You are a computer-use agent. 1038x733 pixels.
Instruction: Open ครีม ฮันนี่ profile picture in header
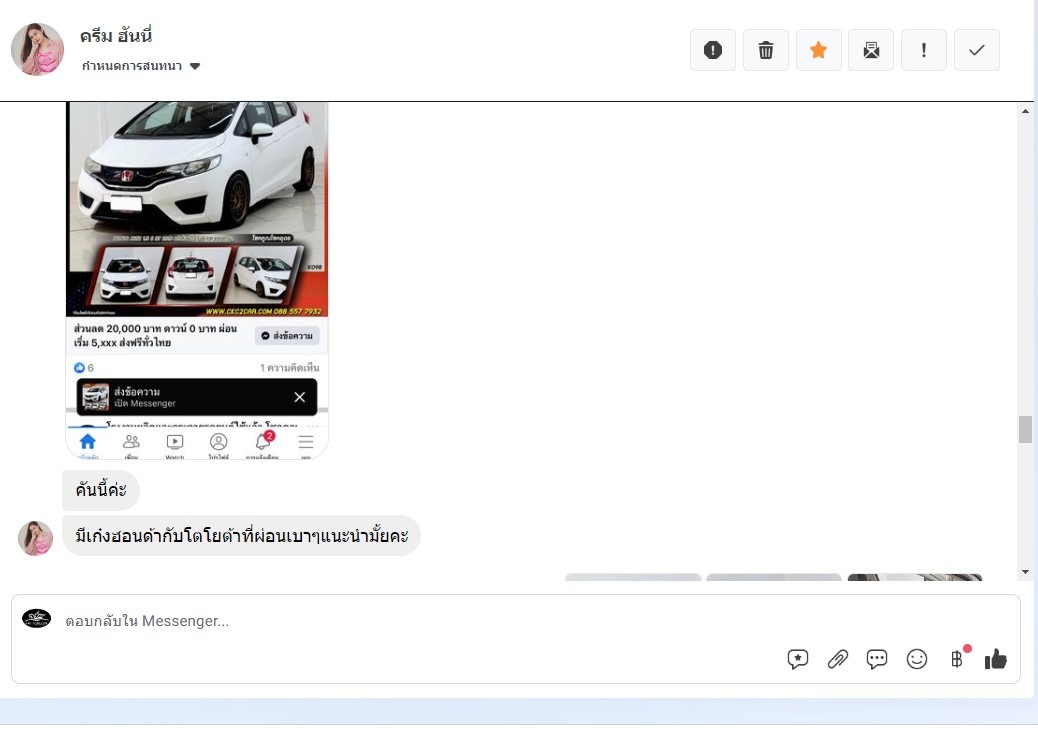[38, 50]
